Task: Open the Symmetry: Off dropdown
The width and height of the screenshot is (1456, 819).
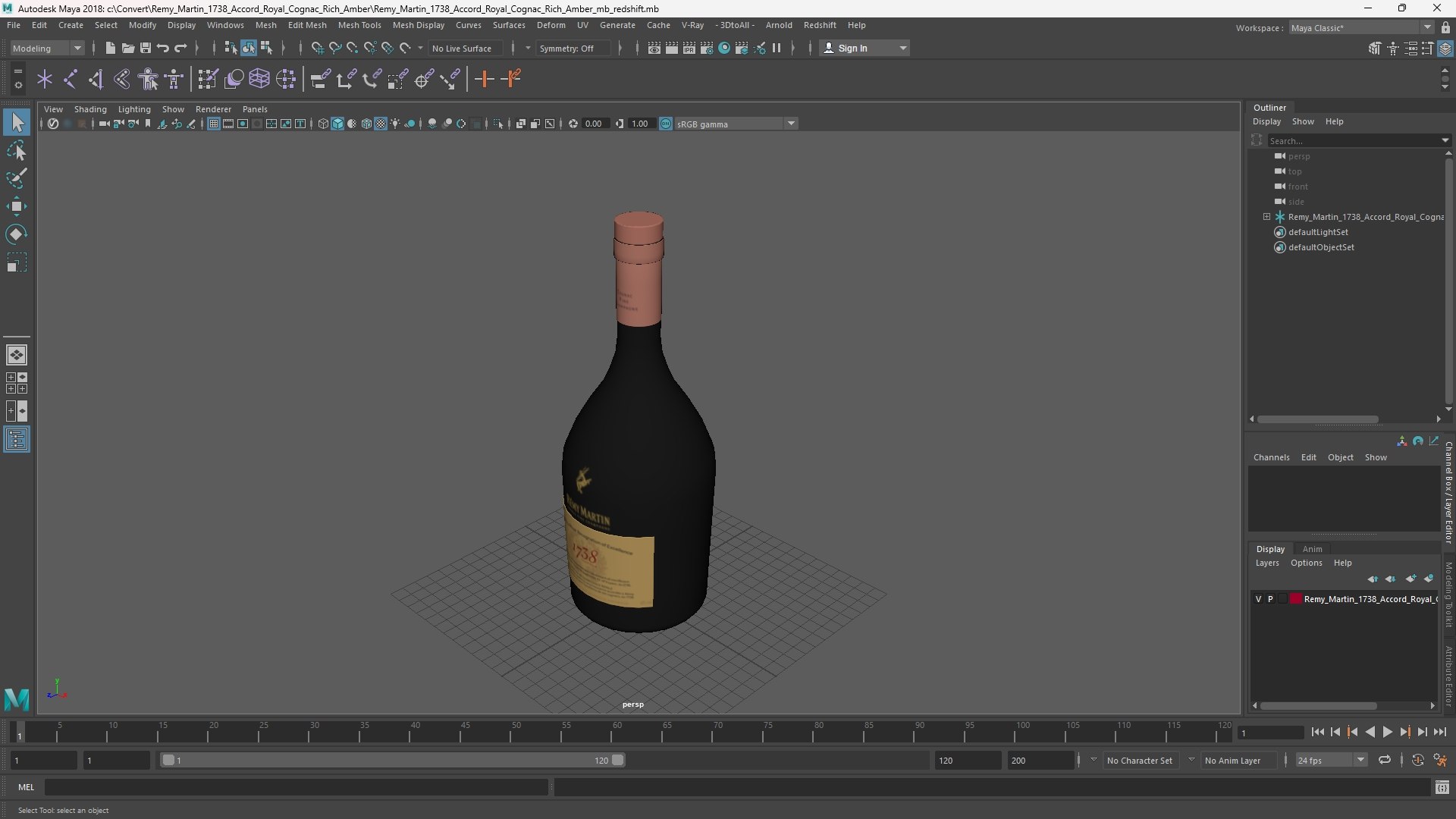Action: [x=573, y=48]
